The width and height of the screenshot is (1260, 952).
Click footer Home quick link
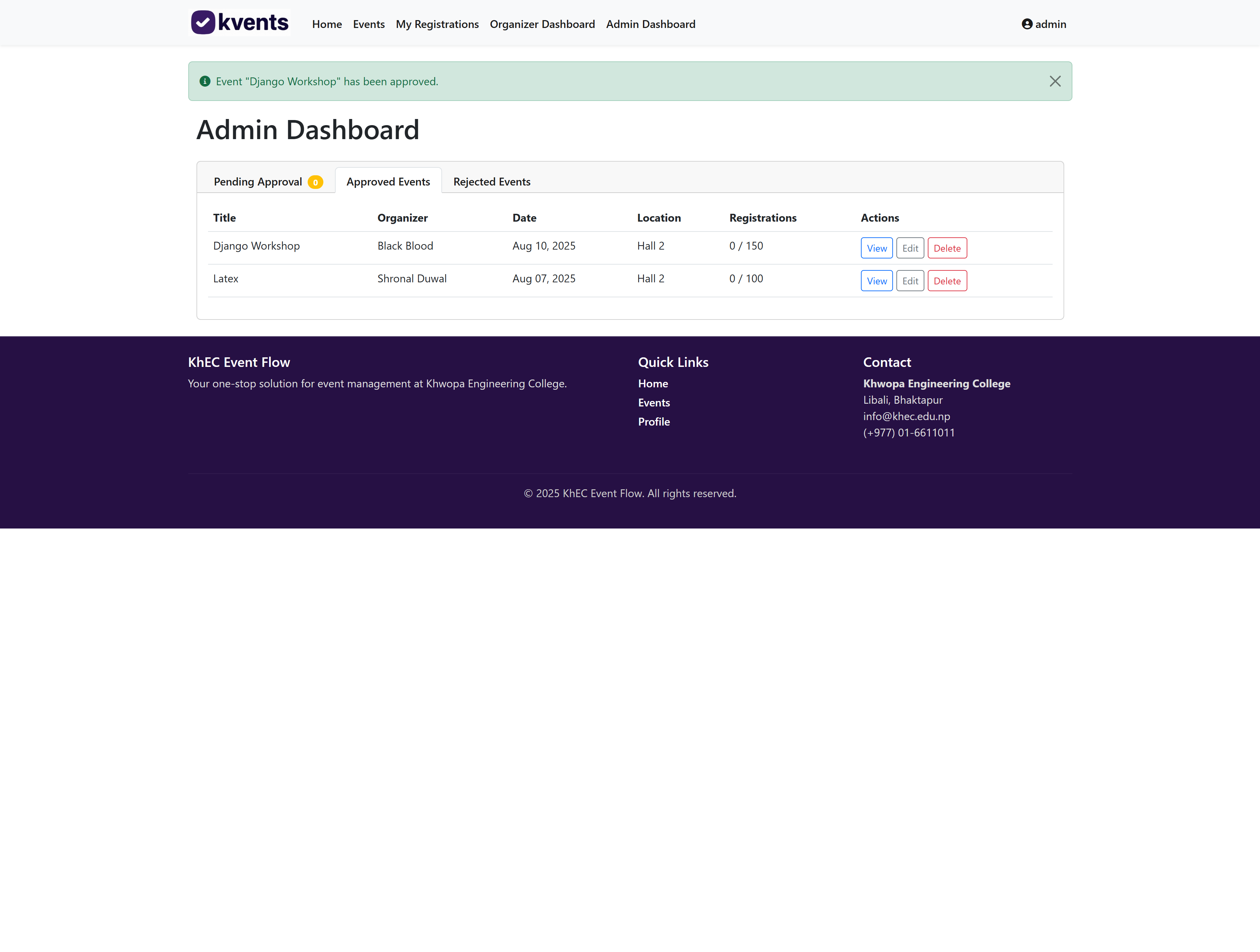653,384
